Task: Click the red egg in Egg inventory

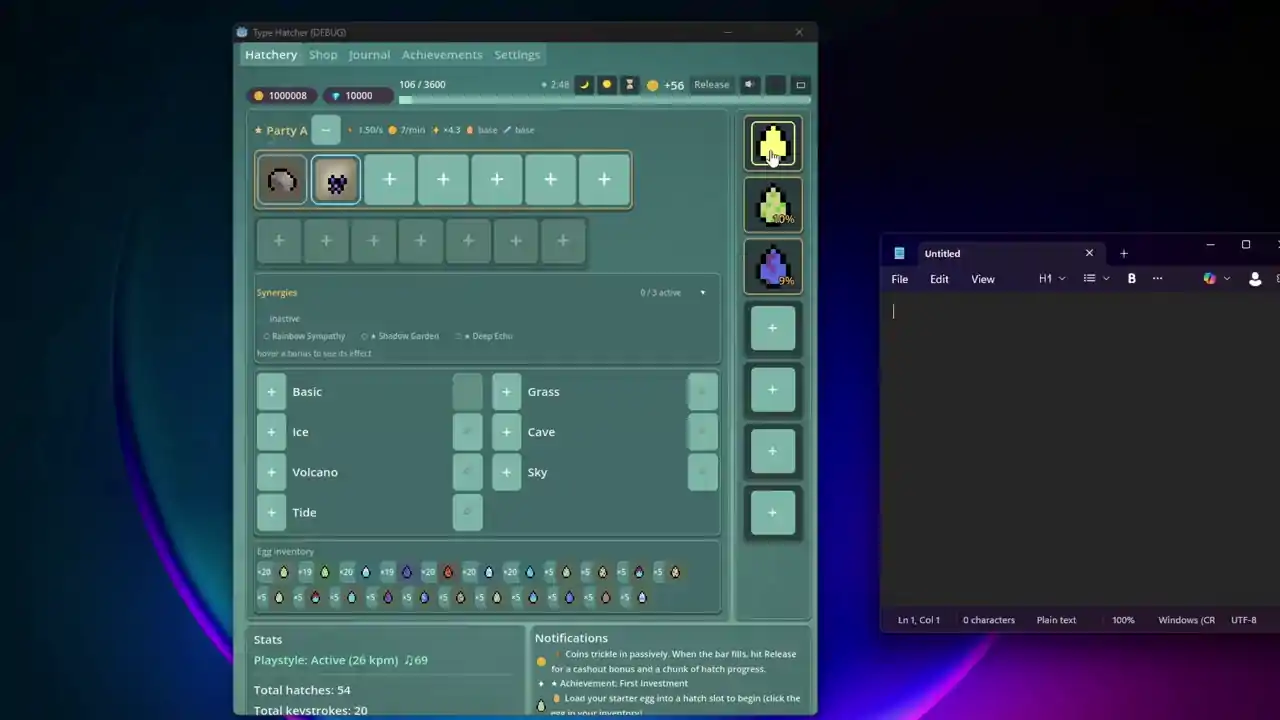Action: tap(448, 572)
